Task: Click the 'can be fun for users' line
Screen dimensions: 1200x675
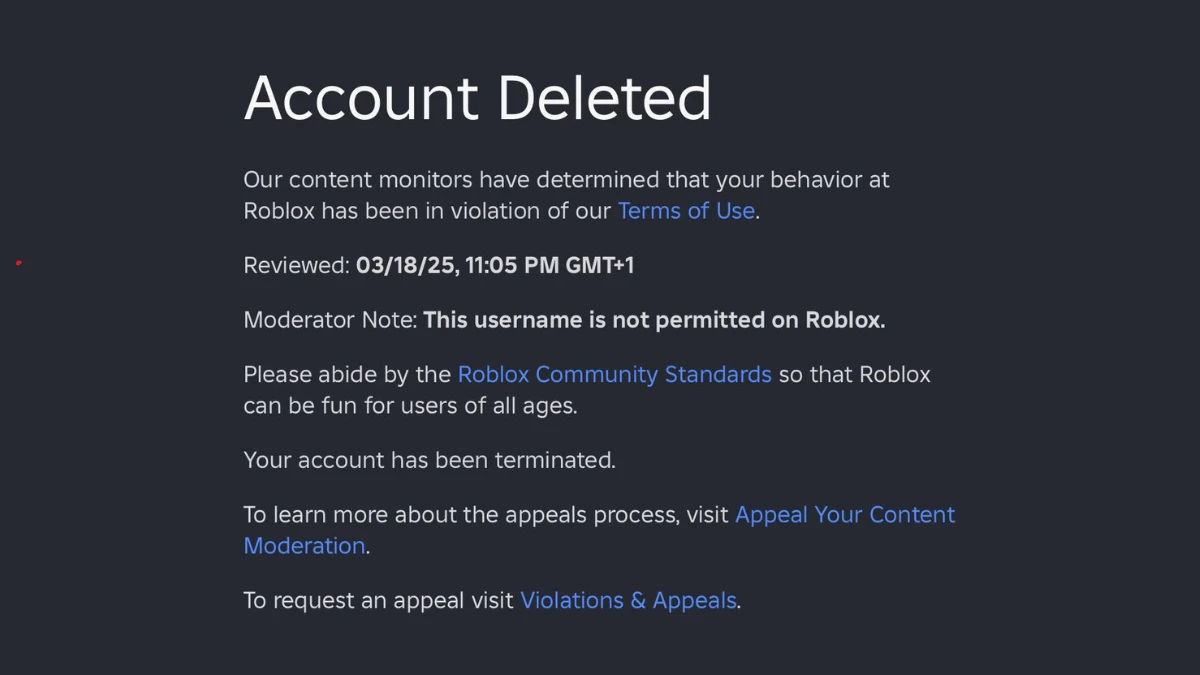Action: click(410, 406)
